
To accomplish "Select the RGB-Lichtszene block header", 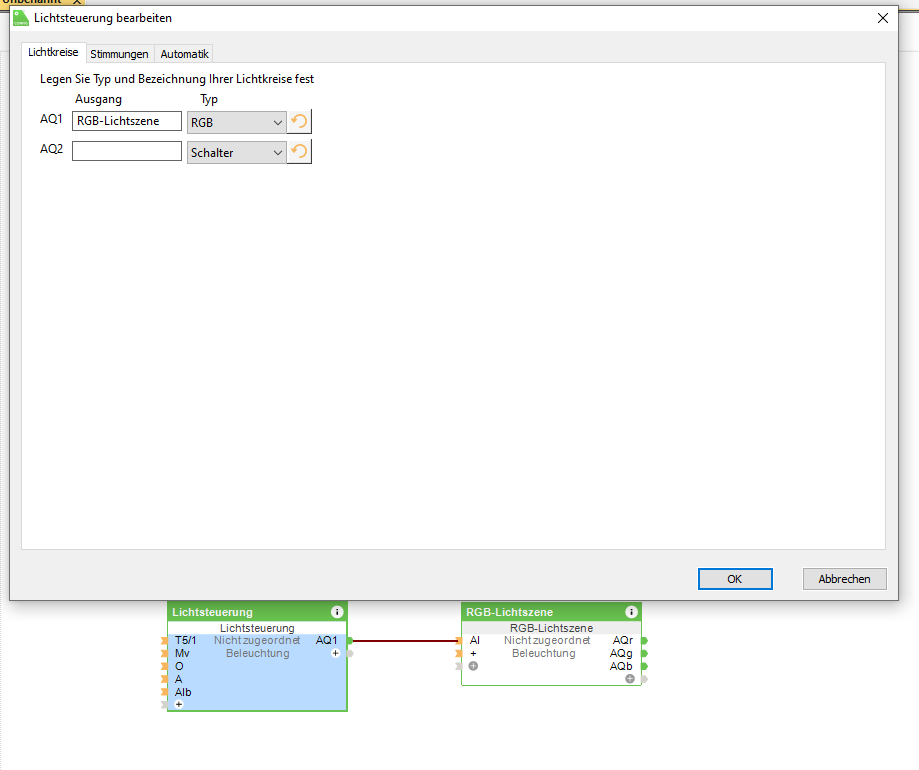I will [x=552, y=612].
